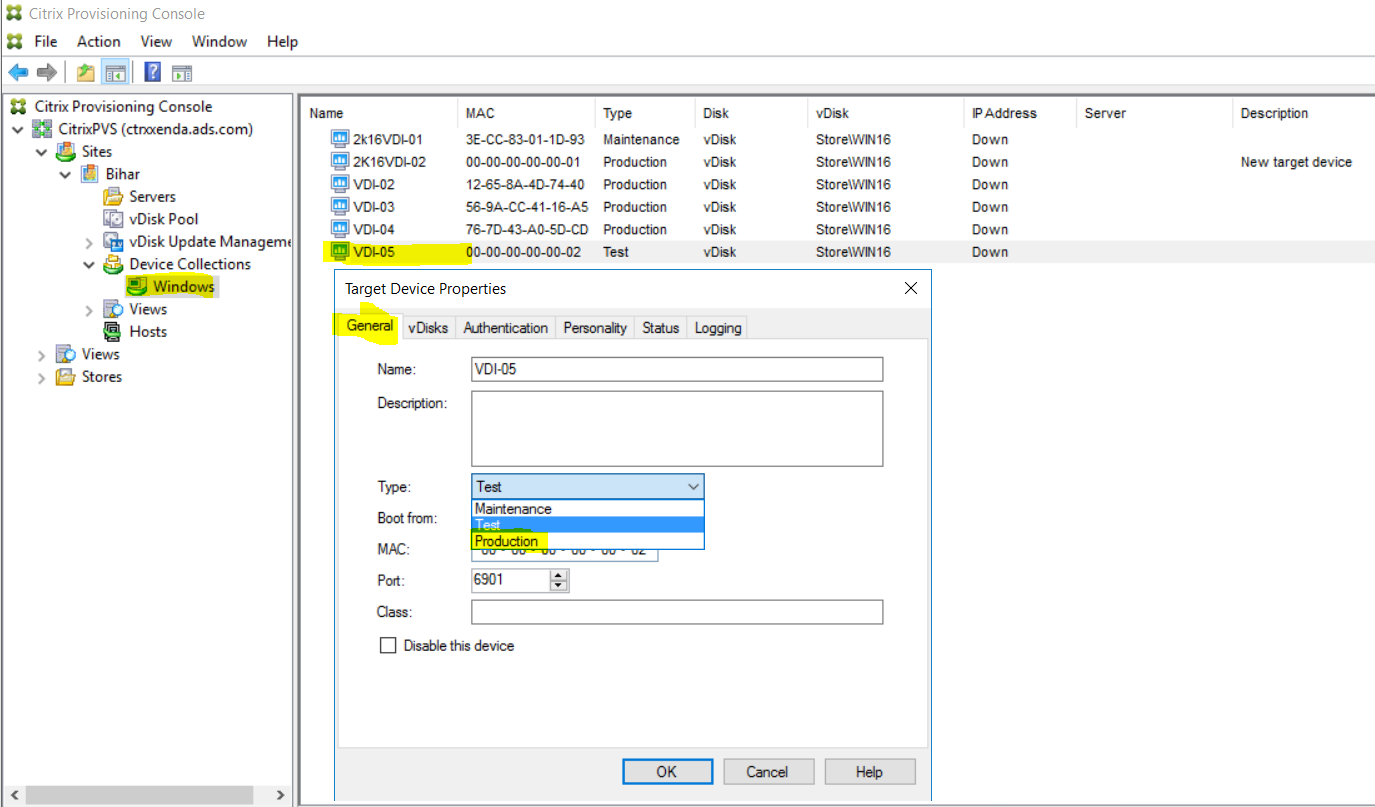The width and height of the screenshot is (1375, 807).
Task: Switch to the Authentication tab
Action: click(x=506, y=328)
